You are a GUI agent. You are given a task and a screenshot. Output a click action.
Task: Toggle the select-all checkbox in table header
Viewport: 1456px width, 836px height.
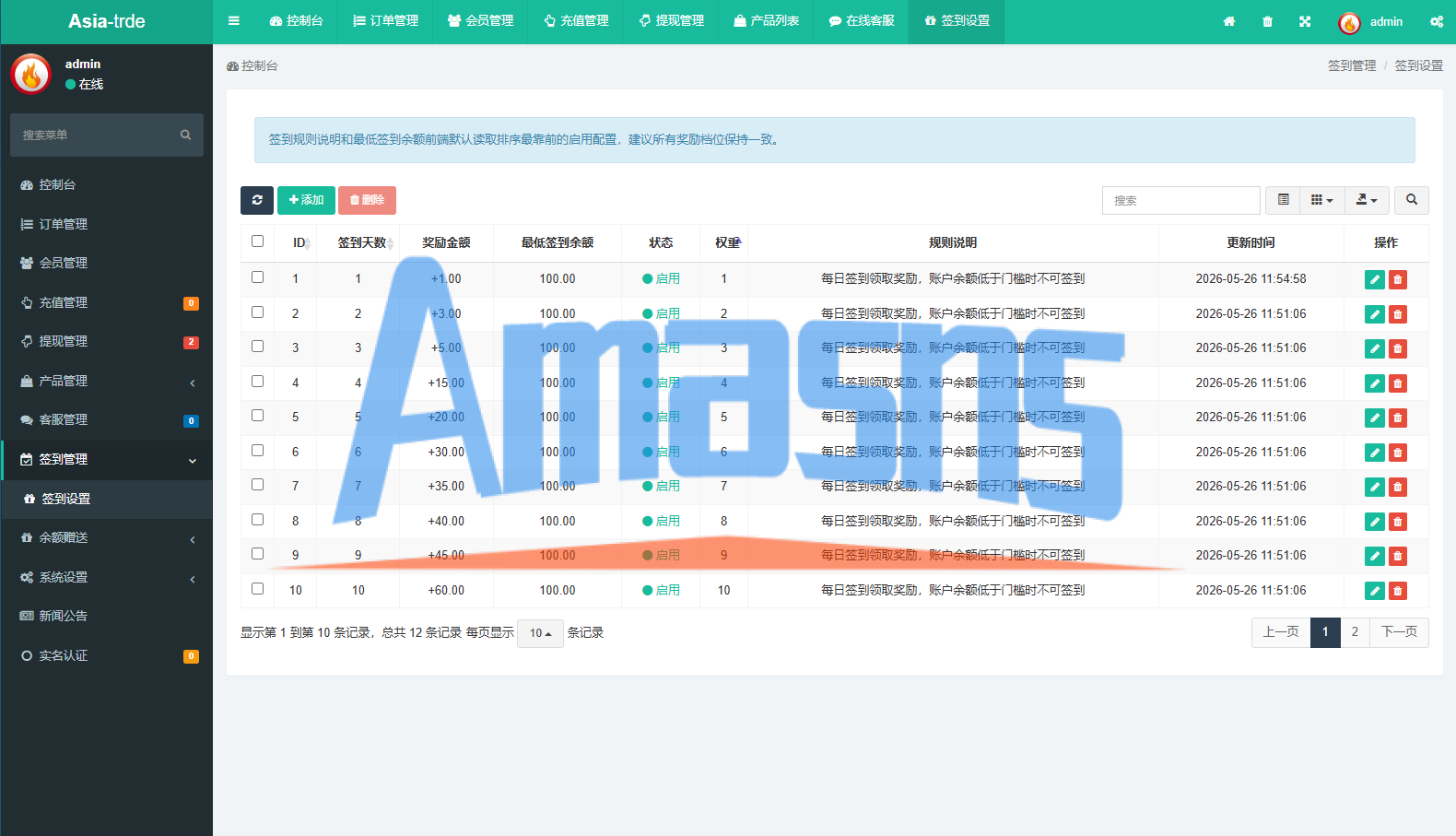[x=257, y=241]
